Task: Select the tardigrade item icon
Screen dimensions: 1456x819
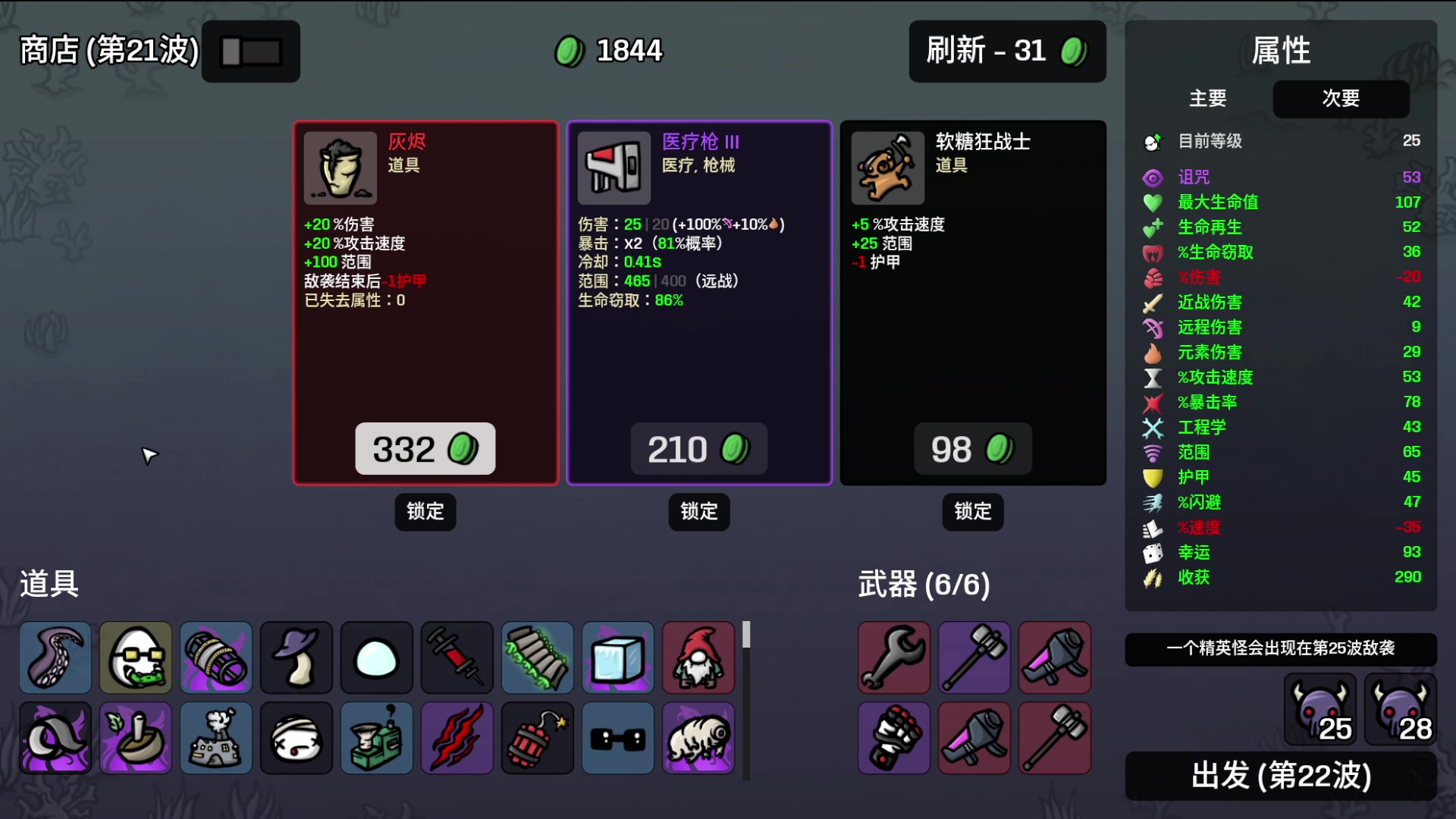Action: point(698,738)
